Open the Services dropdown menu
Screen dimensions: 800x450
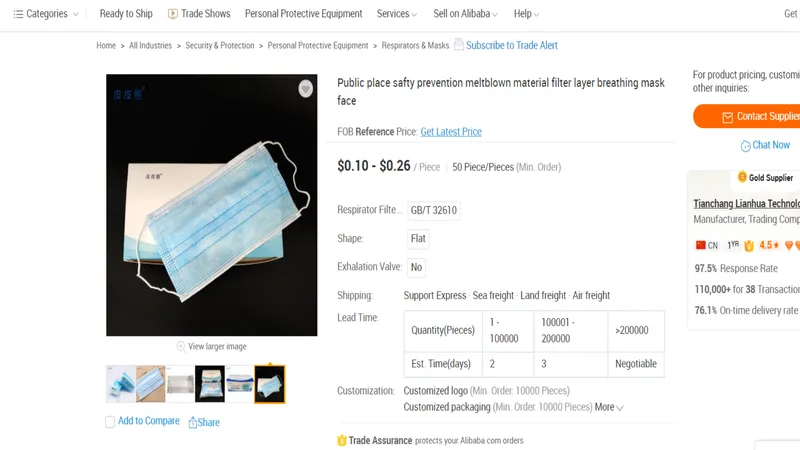pyautogui.click(x=397, y=14)
